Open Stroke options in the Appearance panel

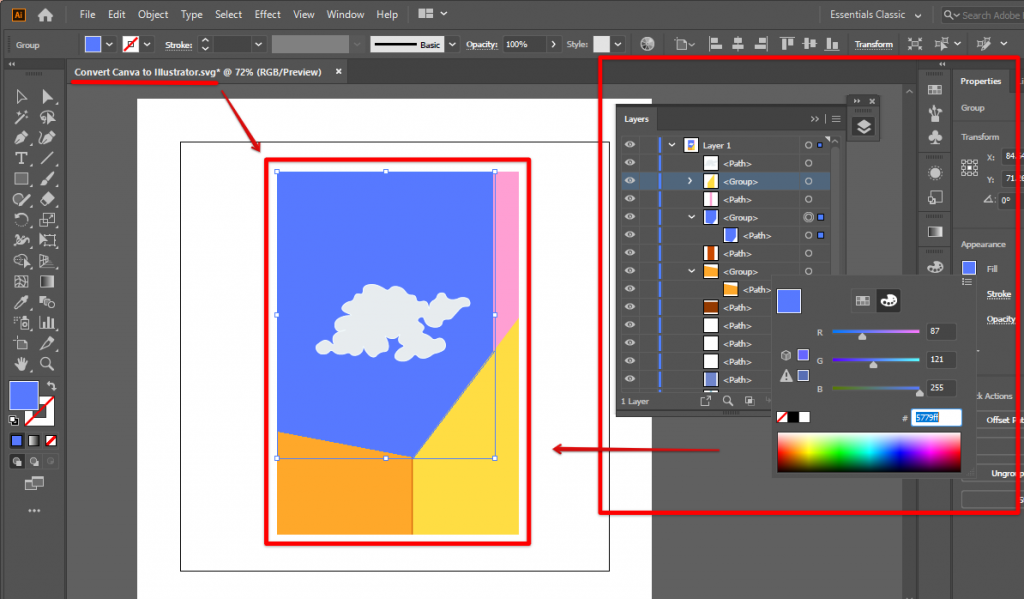[x=998, y=293]
